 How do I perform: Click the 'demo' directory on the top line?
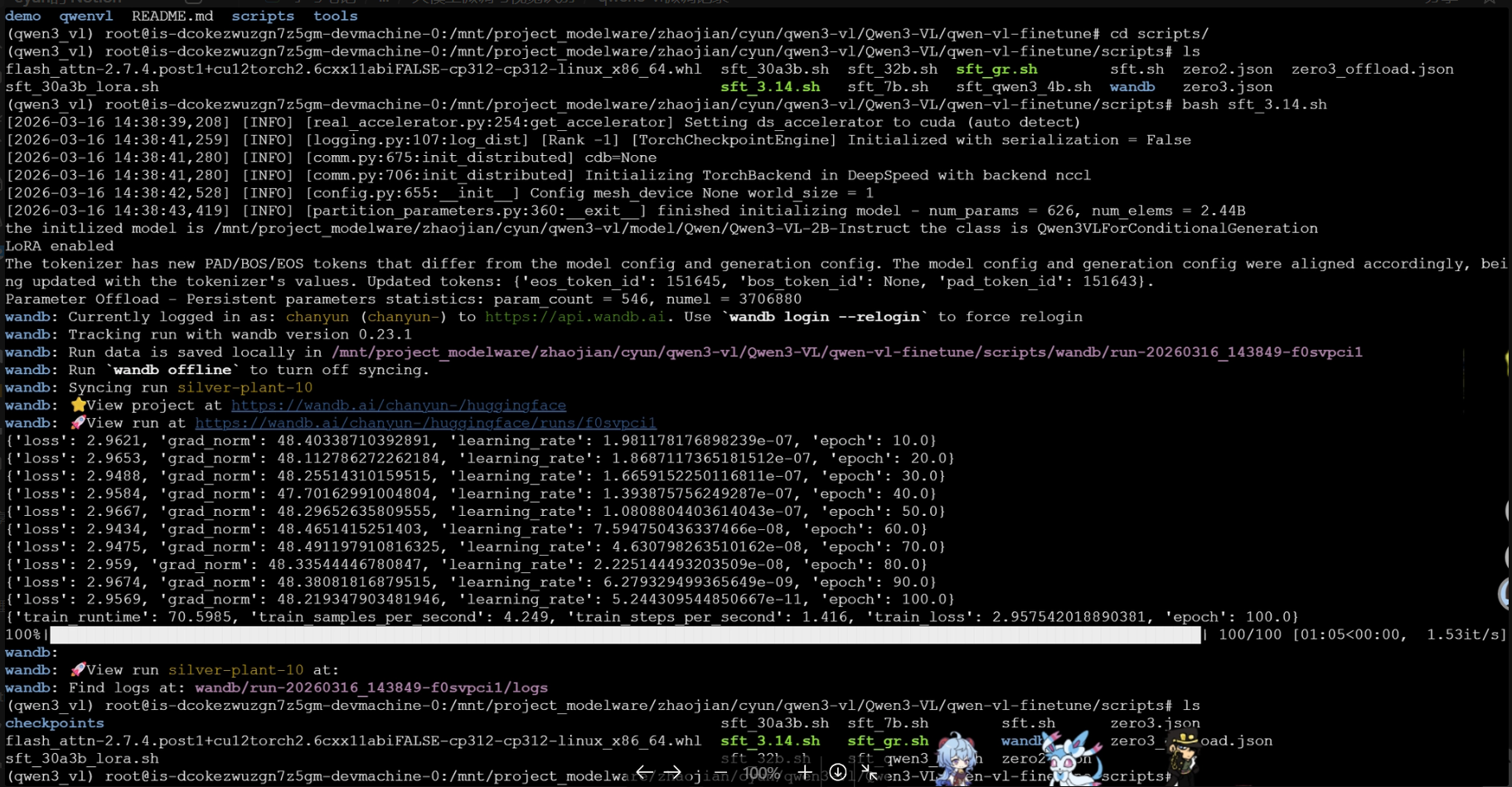pyautogui.click(x=23, y=16)
